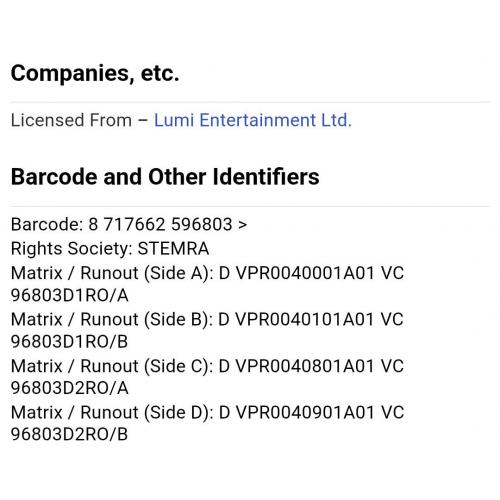This screenshot has height=500, width=500.
Task: Click the Rights Society: field label
Action: click(x=72, y=248)
